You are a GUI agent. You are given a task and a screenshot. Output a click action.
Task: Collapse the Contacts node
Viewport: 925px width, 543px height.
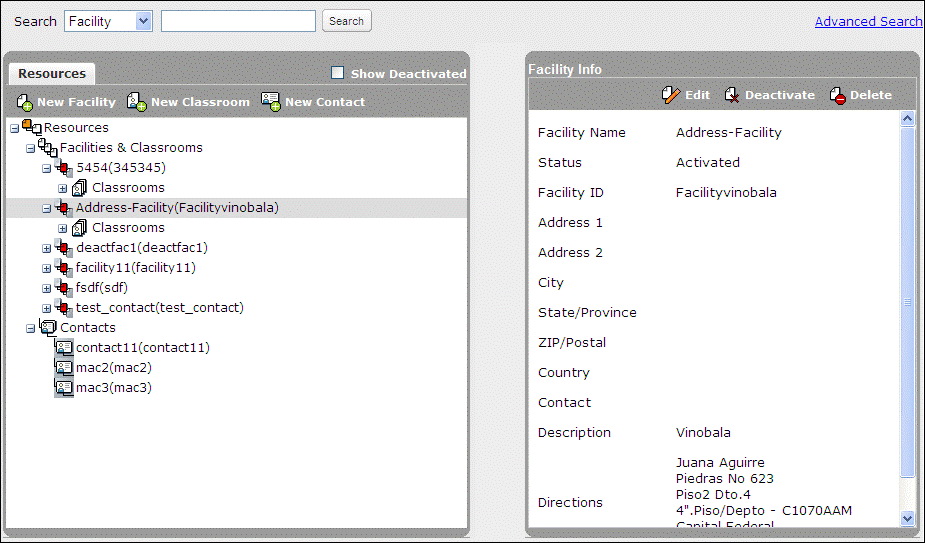tap(31, 329)
